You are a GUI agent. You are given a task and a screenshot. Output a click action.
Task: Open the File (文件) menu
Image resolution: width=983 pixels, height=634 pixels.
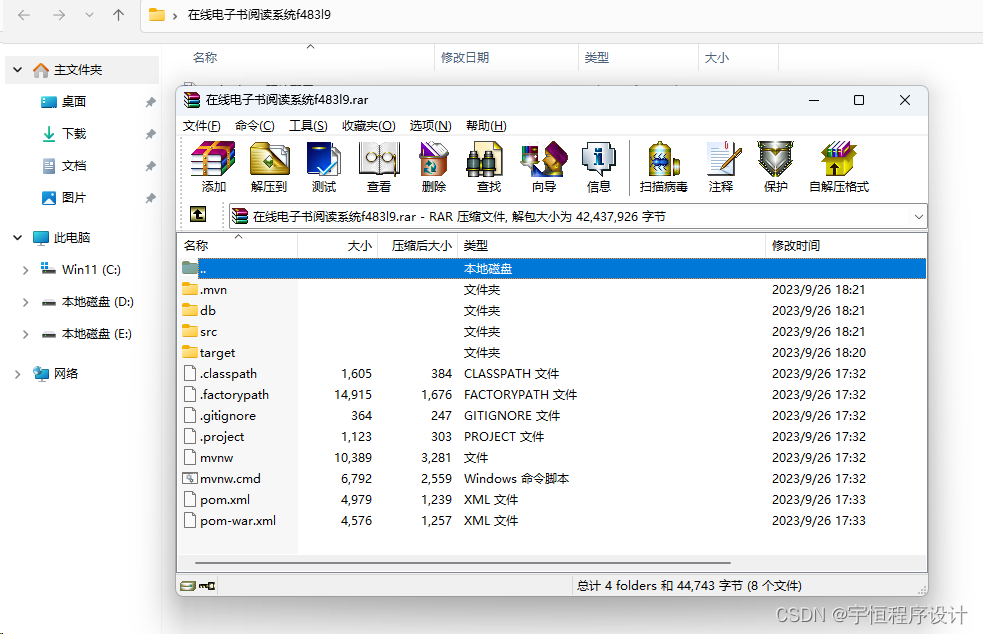coord(201,125)
